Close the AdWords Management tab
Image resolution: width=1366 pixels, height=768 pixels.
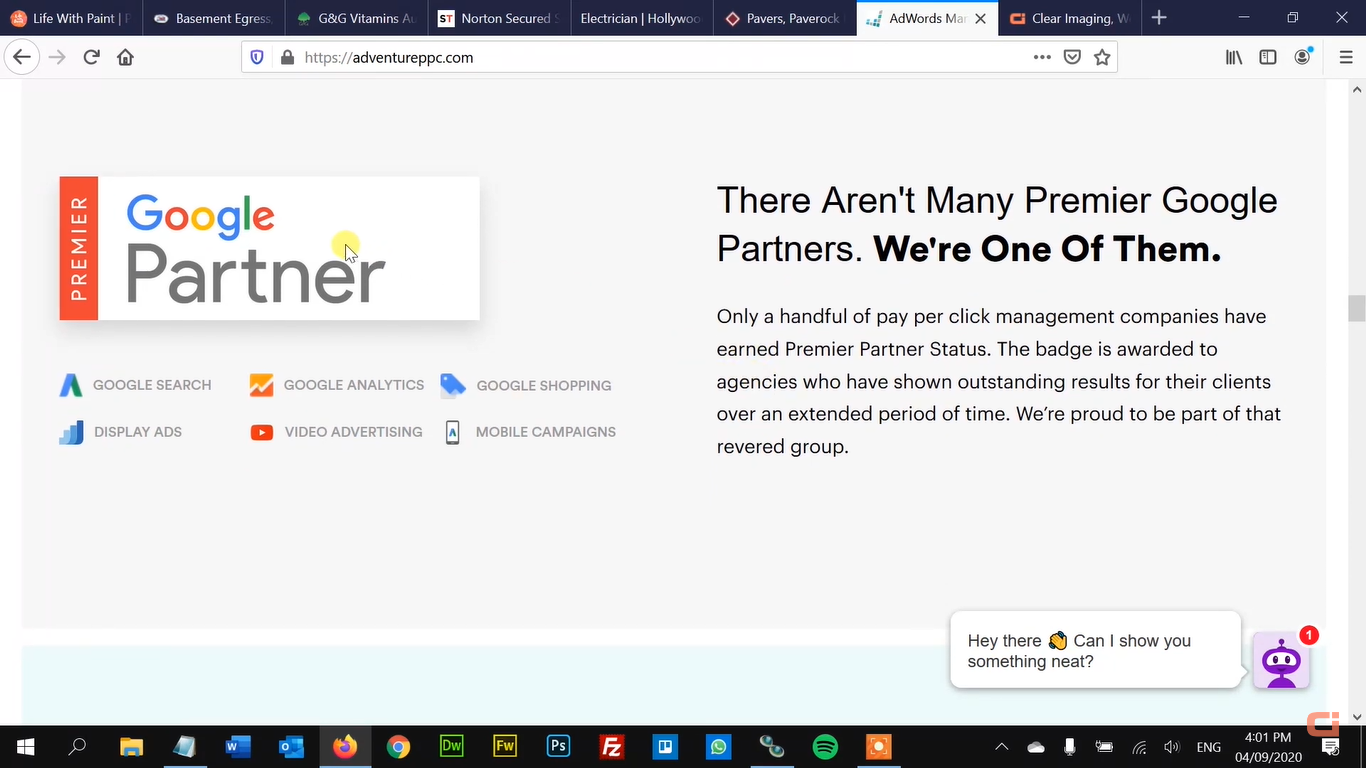pos(980,18)
